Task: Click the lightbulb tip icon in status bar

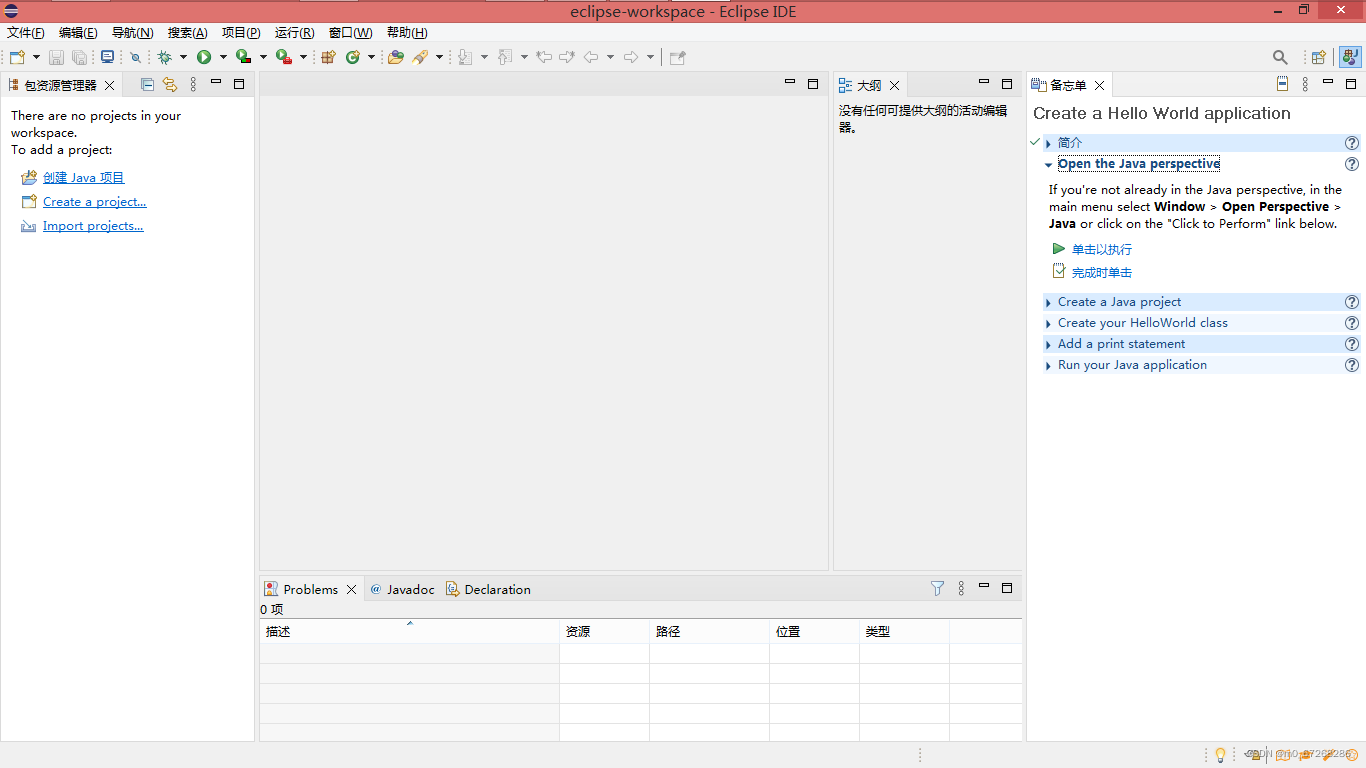Action: (x=1220, y=755)
